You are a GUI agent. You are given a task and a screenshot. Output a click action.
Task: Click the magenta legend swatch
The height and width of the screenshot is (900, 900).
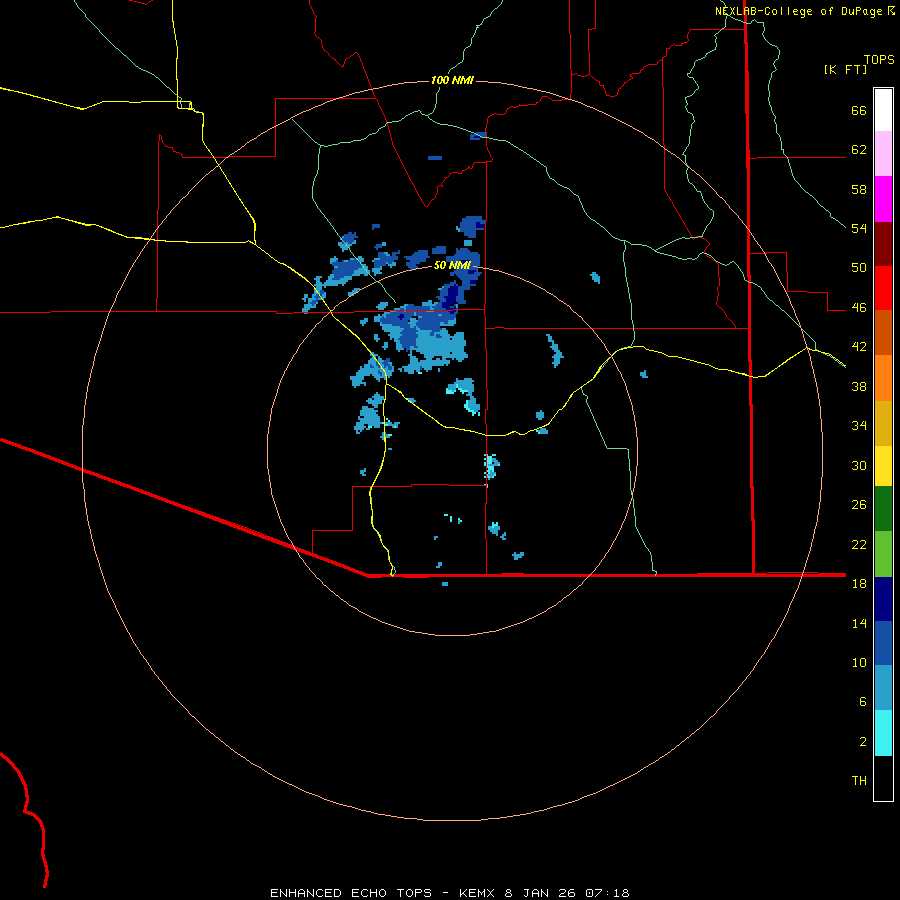click(x=883, y=199)
